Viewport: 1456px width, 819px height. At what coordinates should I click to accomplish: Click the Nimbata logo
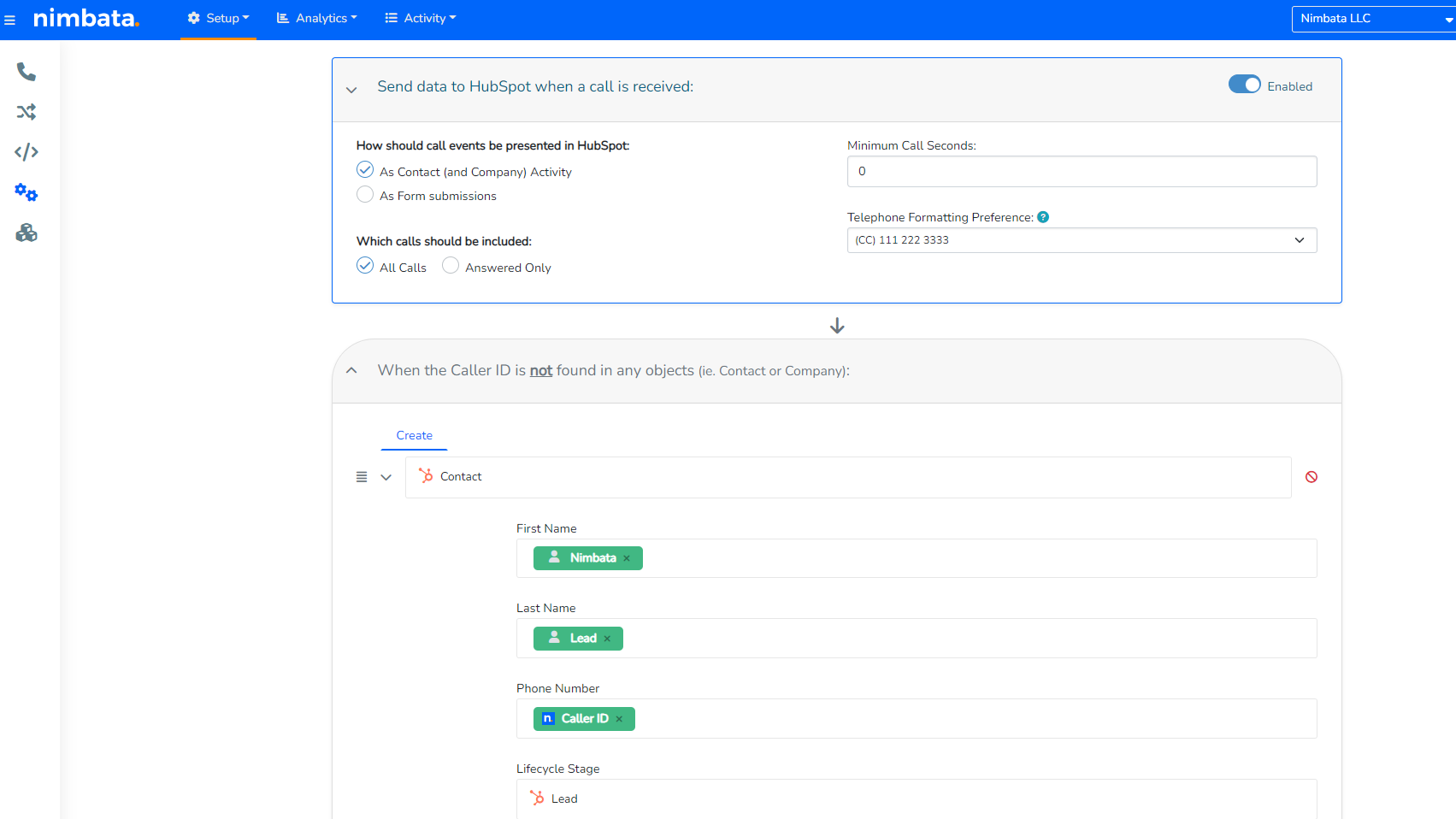coord(85,18)
